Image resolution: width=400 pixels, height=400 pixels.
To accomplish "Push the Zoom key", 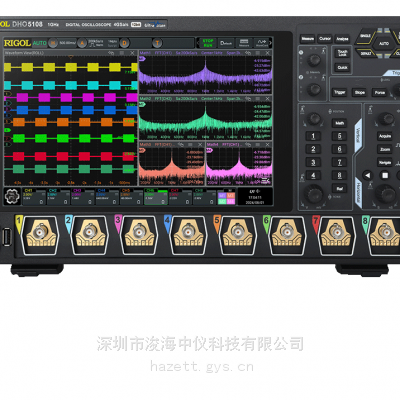I will tap(385, 149).
